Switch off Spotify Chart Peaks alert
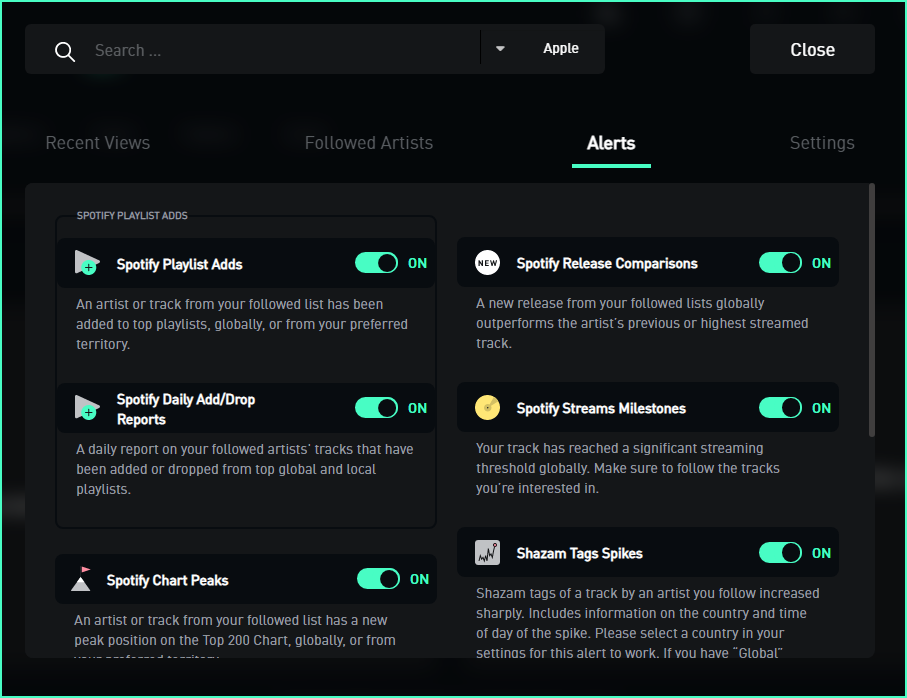Image resolution: width=907 pixels, height=698 pixels. pos(378,579)
